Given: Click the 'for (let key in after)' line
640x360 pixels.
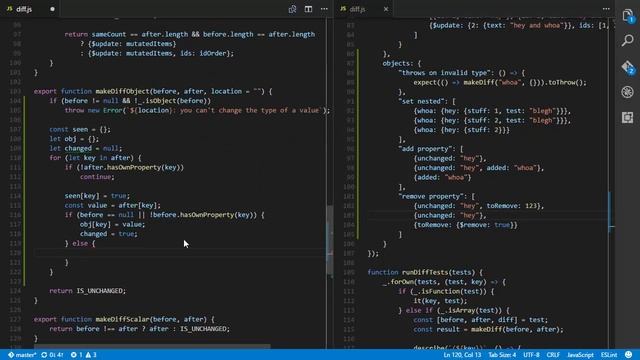Looking at the screenshot, I should coord(96,158).
